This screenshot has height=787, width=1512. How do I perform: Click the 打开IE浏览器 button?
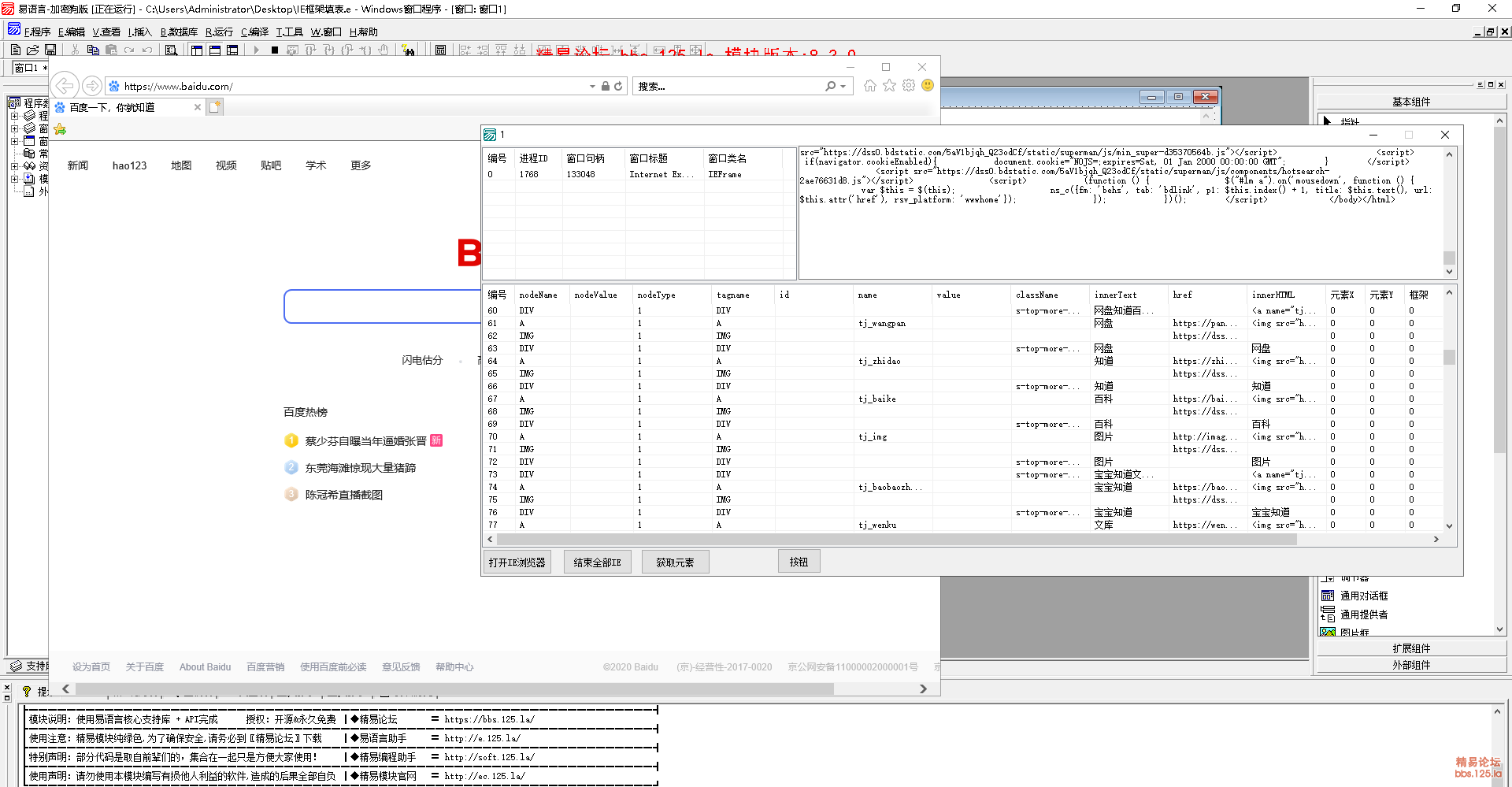pos(517,562)
